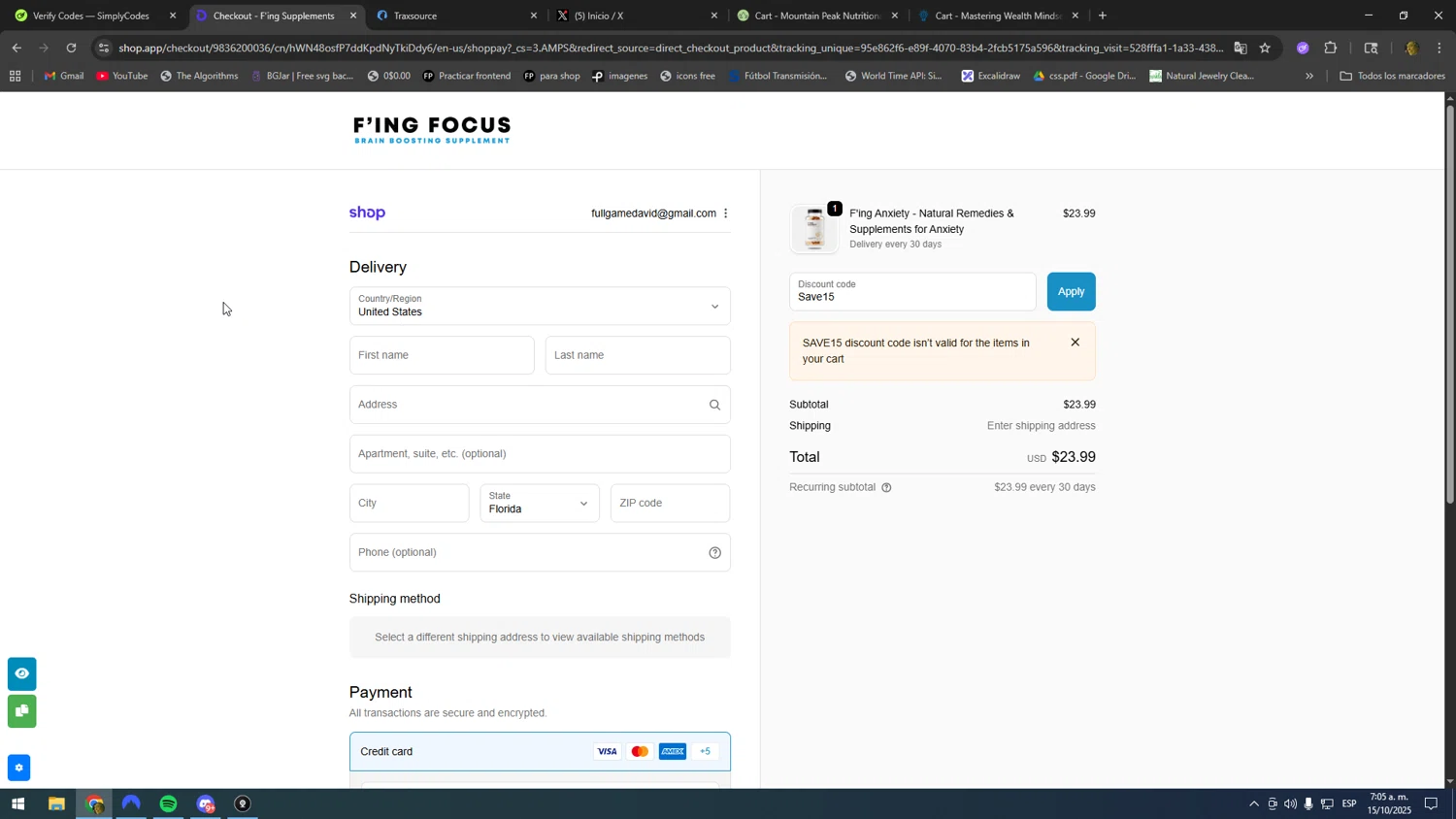This screenshot has height=819, width=1456.
Task: Dismiss the SAVE15 invalid code alert
Action: [x=1075, y=343]
